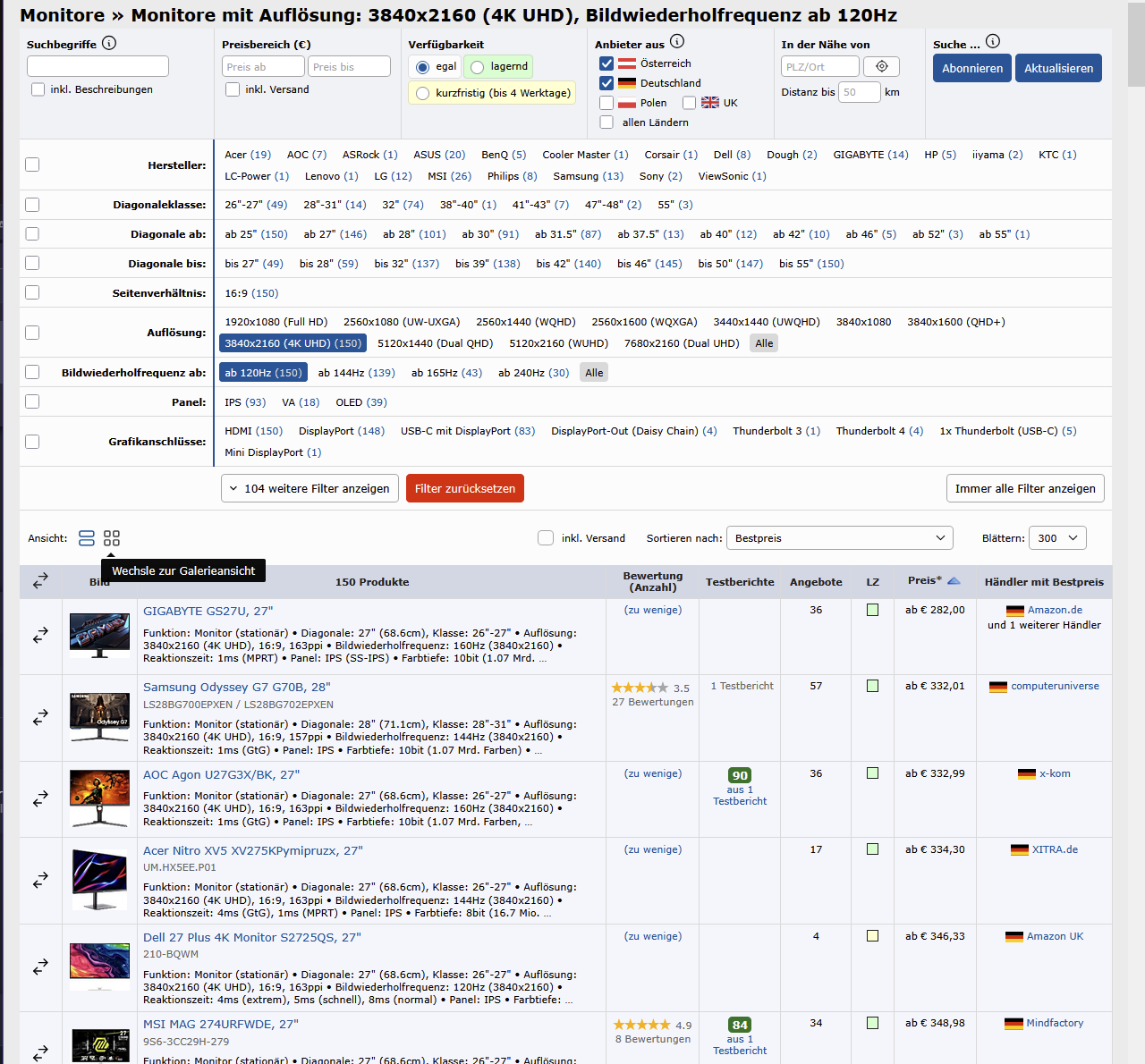Viewport: 1145px width, 1064px height.
Task: Select the lagernd availability radio button
Action: (477, 67)
